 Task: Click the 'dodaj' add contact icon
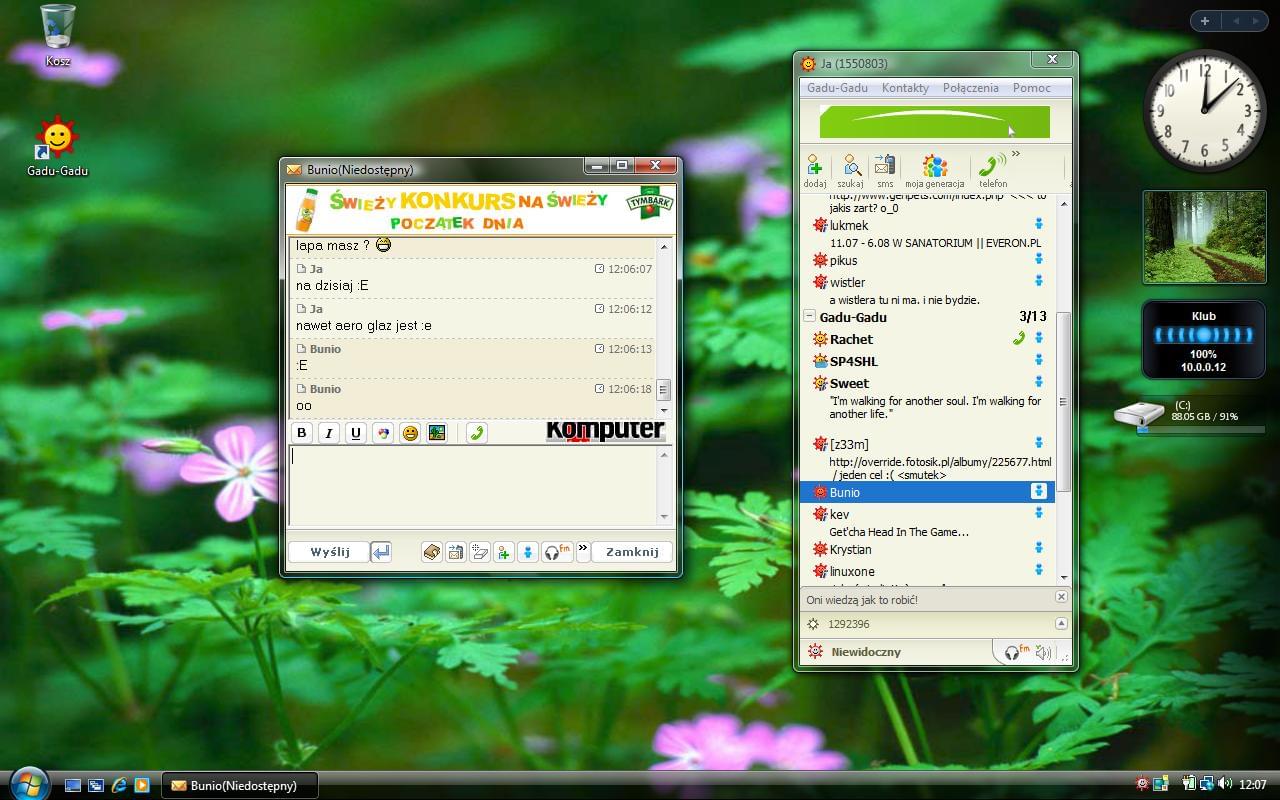814,169
